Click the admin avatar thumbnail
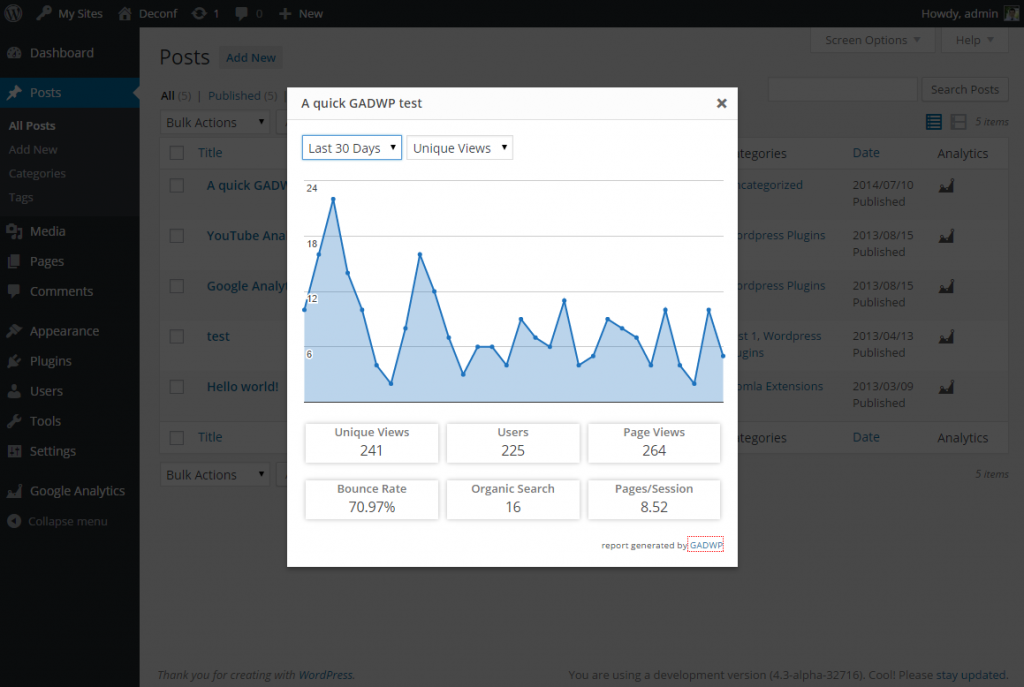 (x=1011, y=13)
